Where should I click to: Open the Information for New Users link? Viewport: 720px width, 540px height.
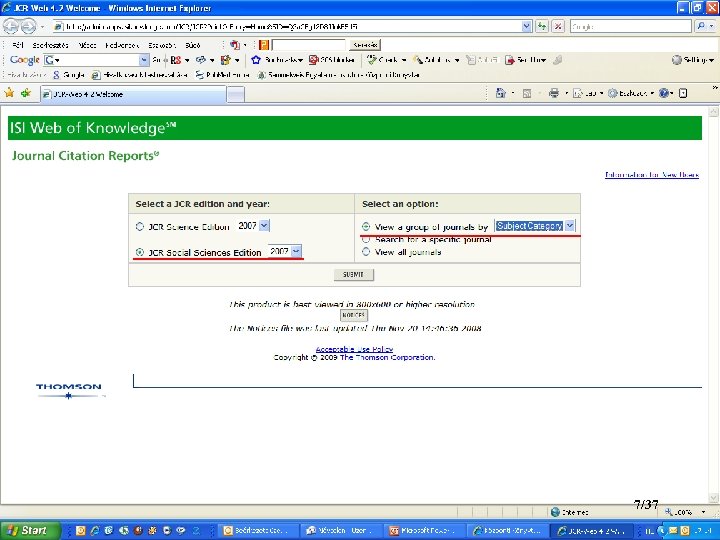pyautogui.click(x=652, y=174)
